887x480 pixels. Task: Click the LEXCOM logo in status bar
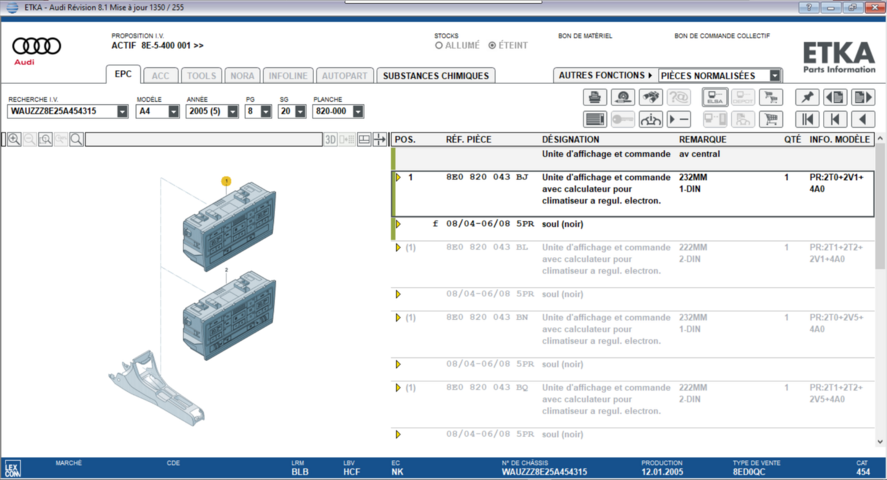12,469
